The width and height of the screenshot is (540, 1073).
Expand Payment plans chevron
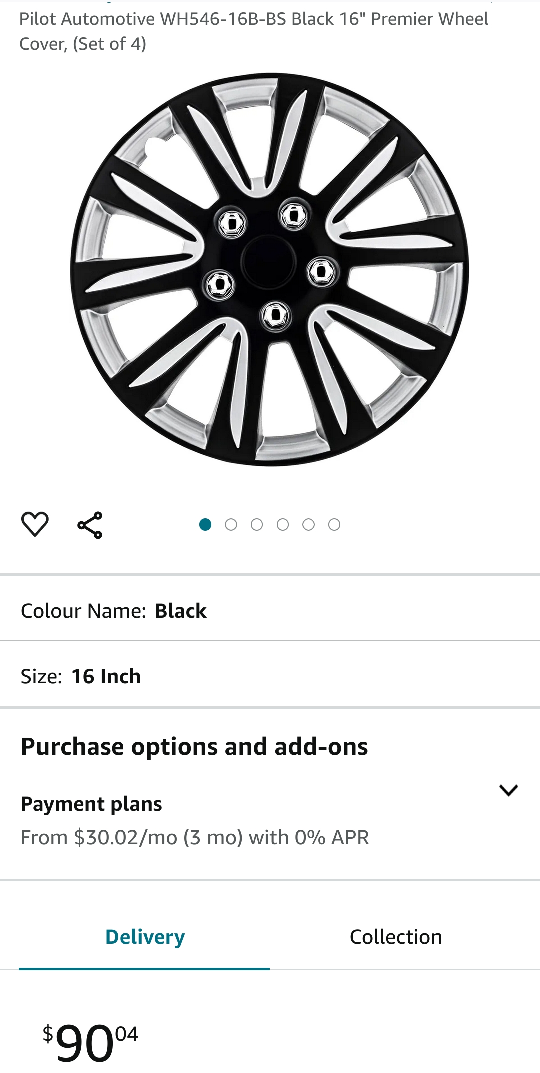509,790
